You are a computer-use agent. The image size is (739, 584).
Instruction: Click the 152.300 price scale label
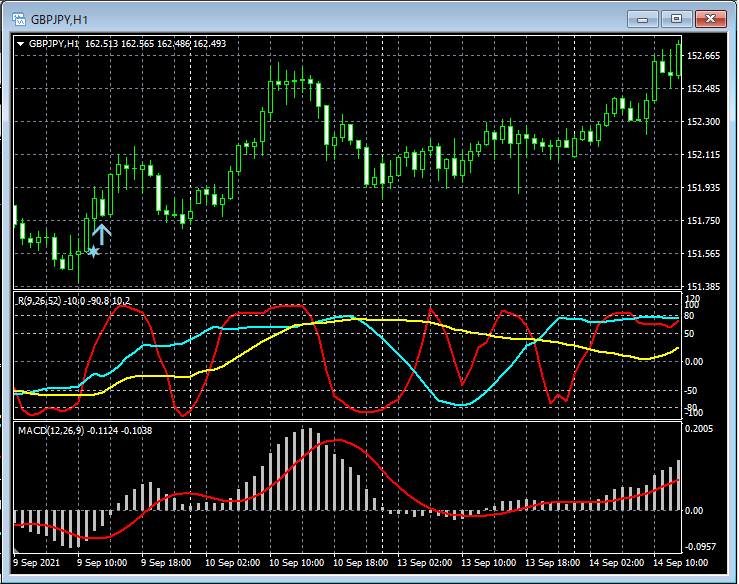coord(705,122)
